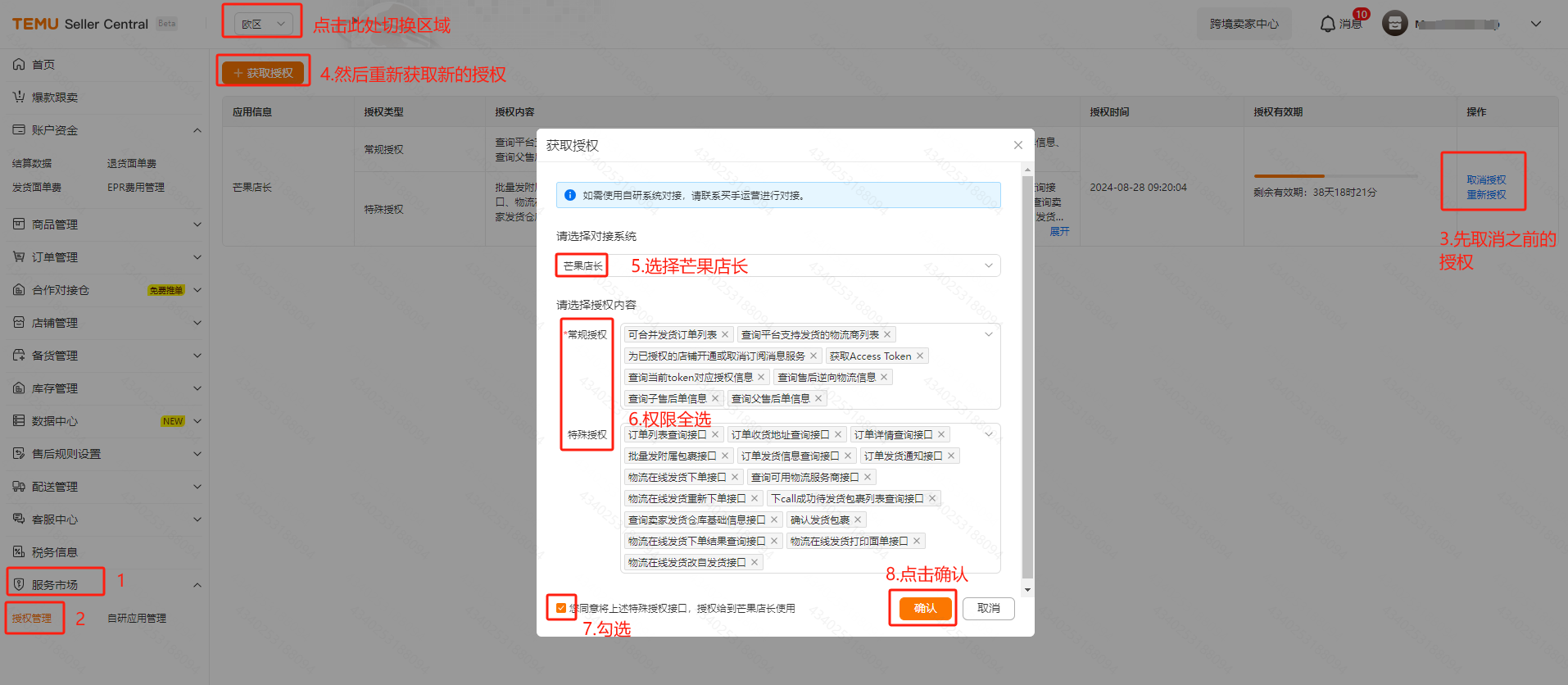The height and width of the screenshot is (685, 1568).
Task: Click the 合作对接仓 warehouse icon
Action: coord(19,290)
